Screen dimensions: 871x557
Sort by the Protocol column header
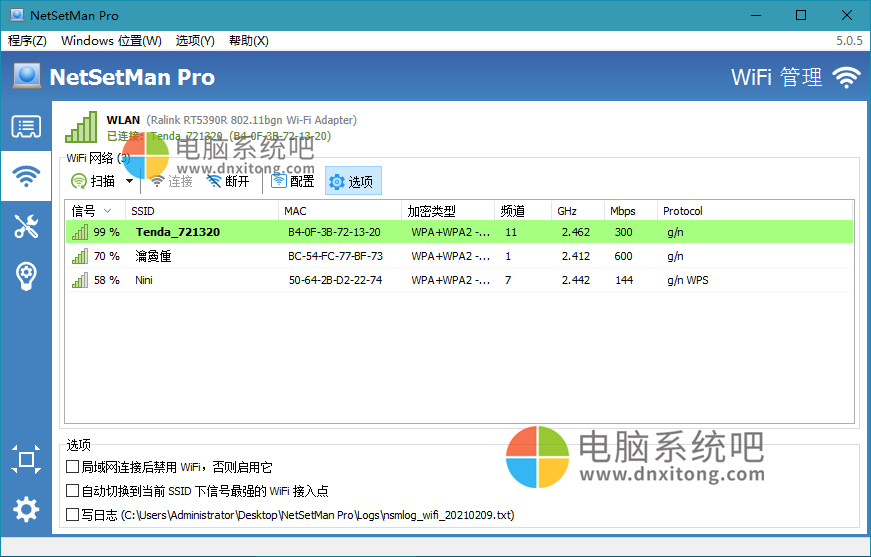click(755, 211)
